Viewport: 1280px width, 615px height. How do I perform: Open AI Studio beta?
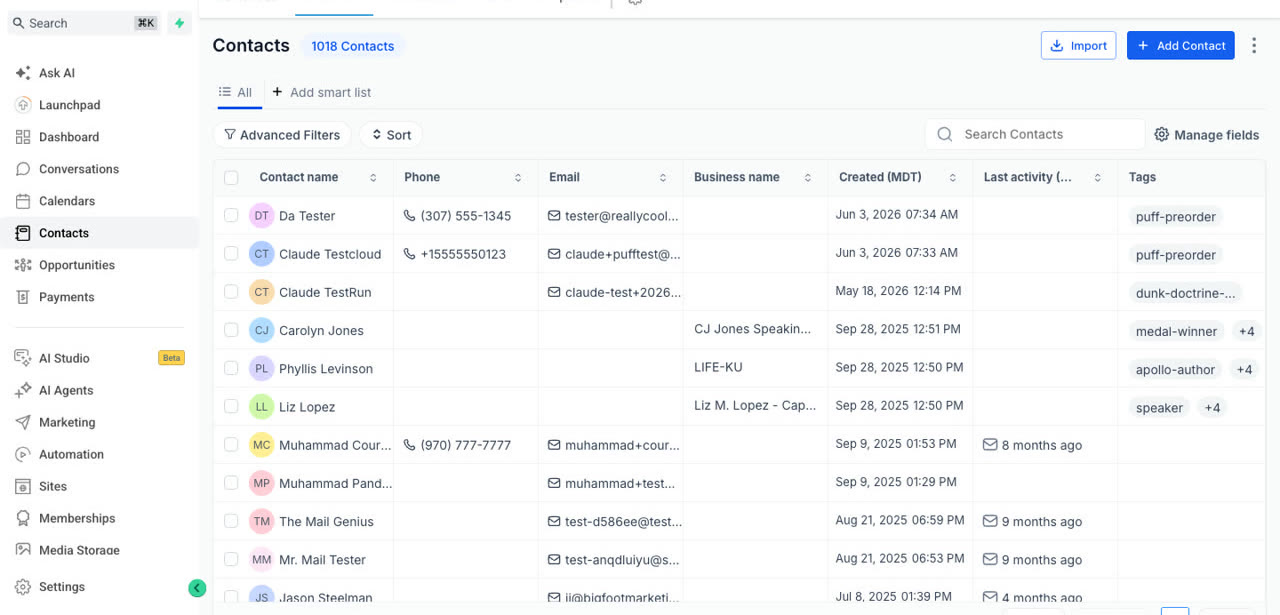pyautogui.click(x=64, y=358)
